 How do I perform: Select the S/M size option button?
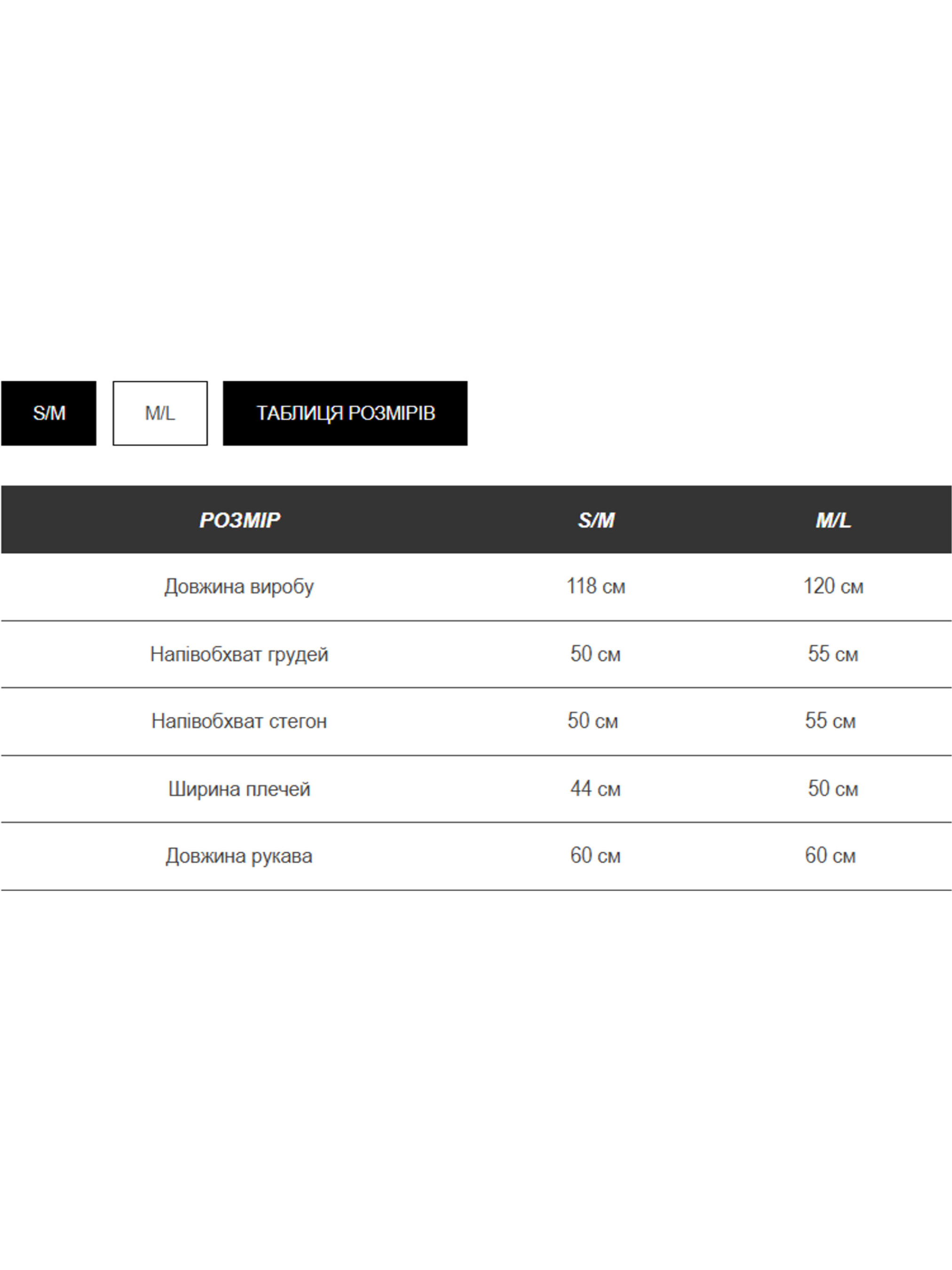click(x=49, y=413)
